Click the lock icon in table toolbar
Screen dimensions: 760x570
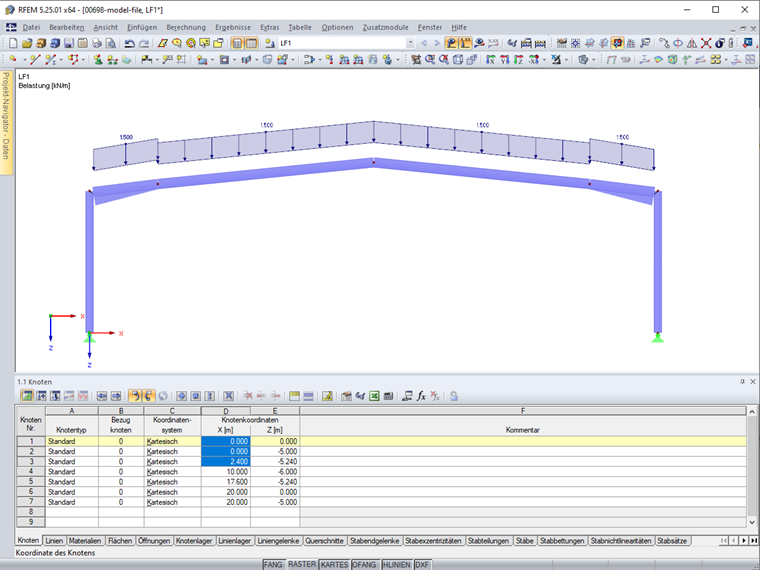[454, 396]
